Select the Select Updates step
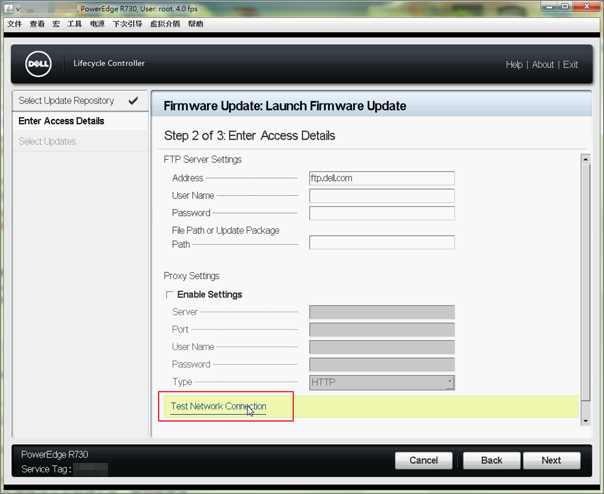 80,141
